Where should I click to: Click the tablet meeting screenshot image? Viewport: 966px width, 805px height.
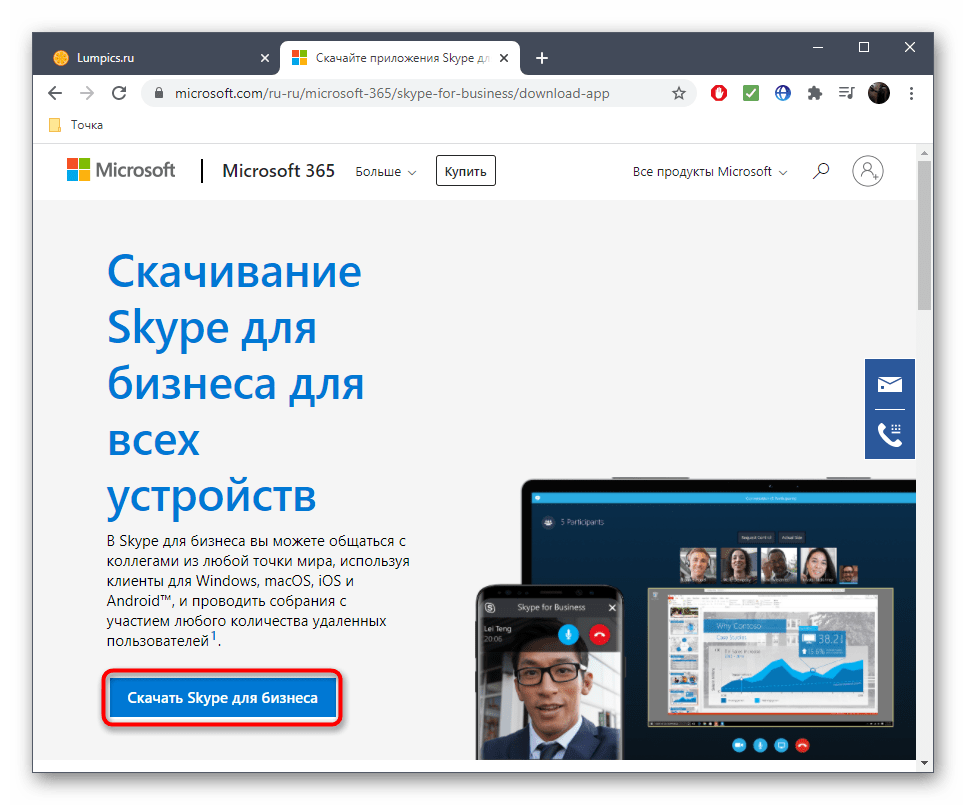point(718,619)
